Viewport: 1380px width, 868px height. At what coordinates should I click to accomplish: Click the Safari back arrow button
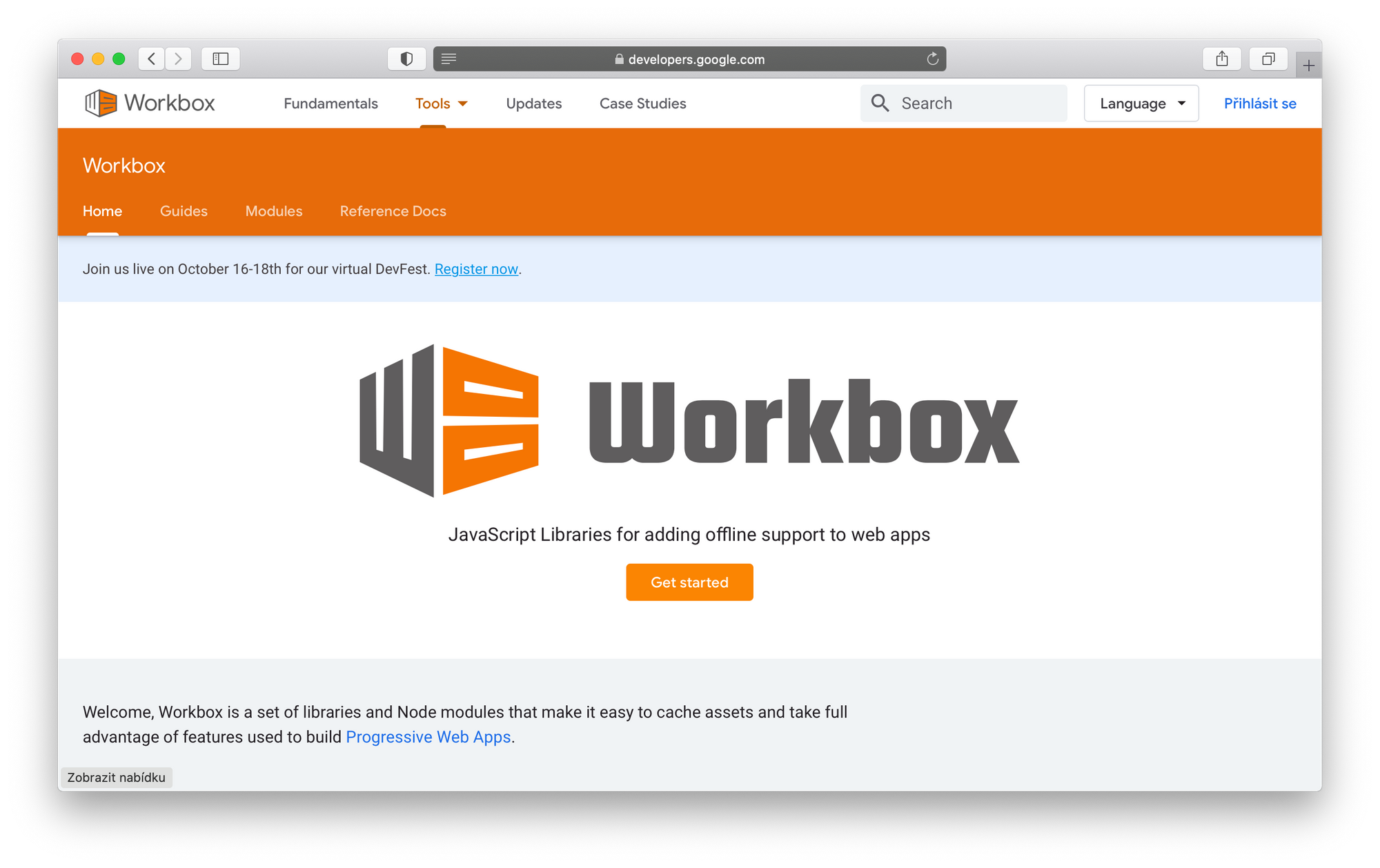coord(152,59)
